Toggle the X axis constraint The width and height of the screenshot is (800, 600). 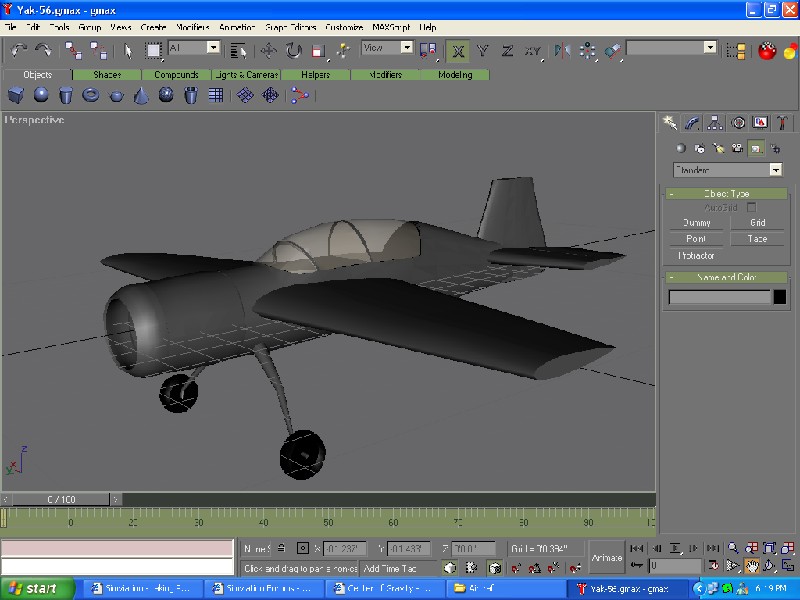(x=458, y=50)
